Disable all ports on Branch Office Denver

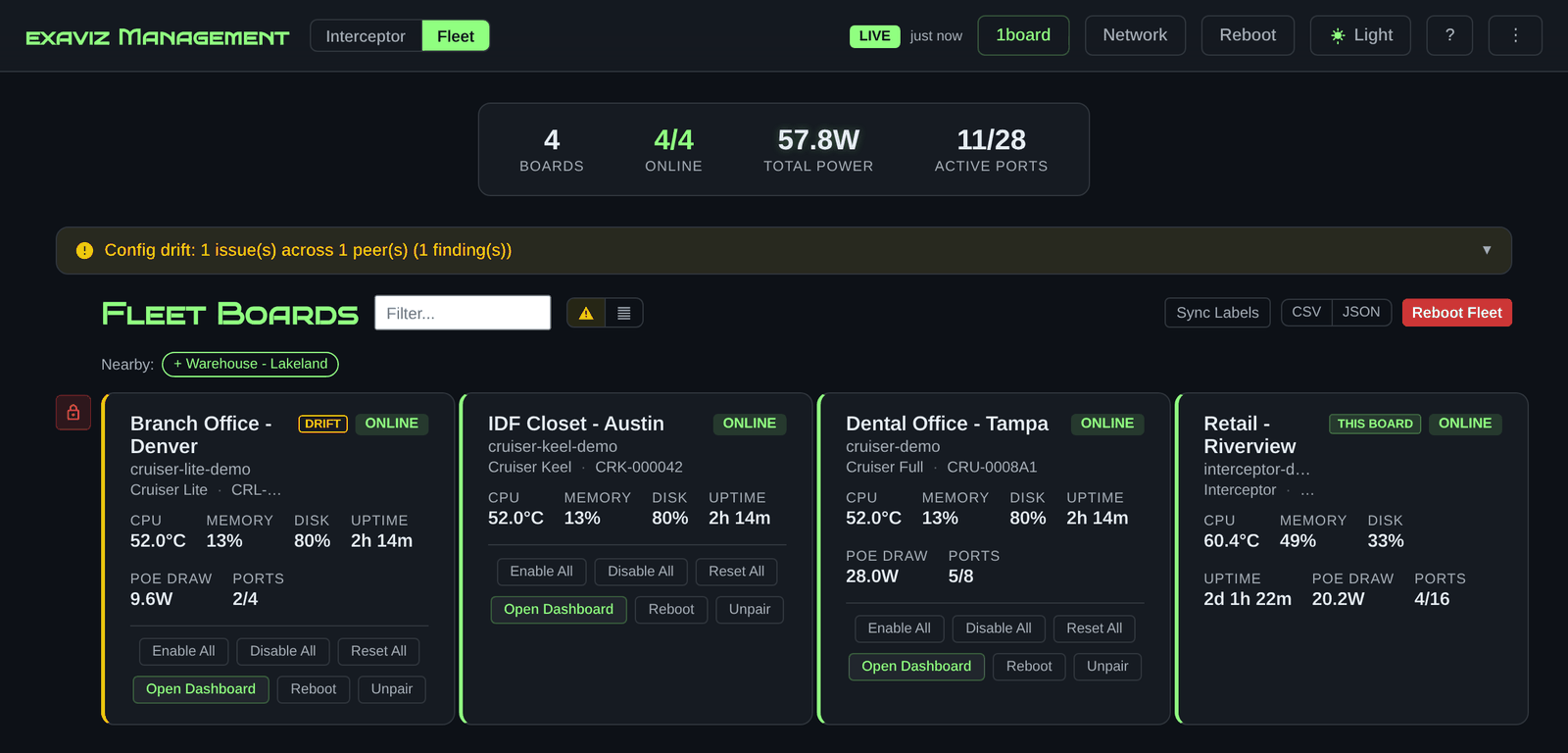click(282, 651)
